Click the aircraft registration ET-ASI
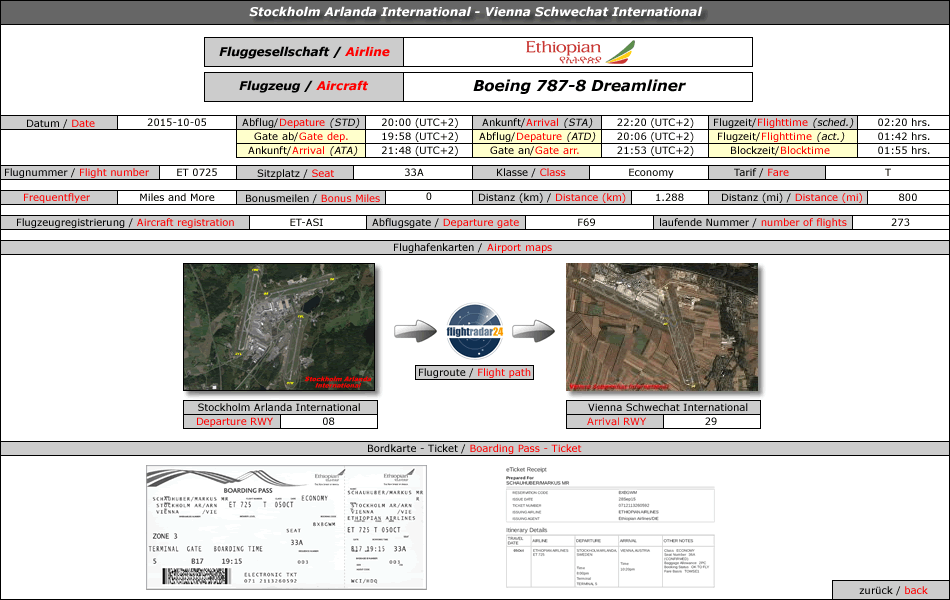Viewport: 950px width, 600px height. point(307,222)
